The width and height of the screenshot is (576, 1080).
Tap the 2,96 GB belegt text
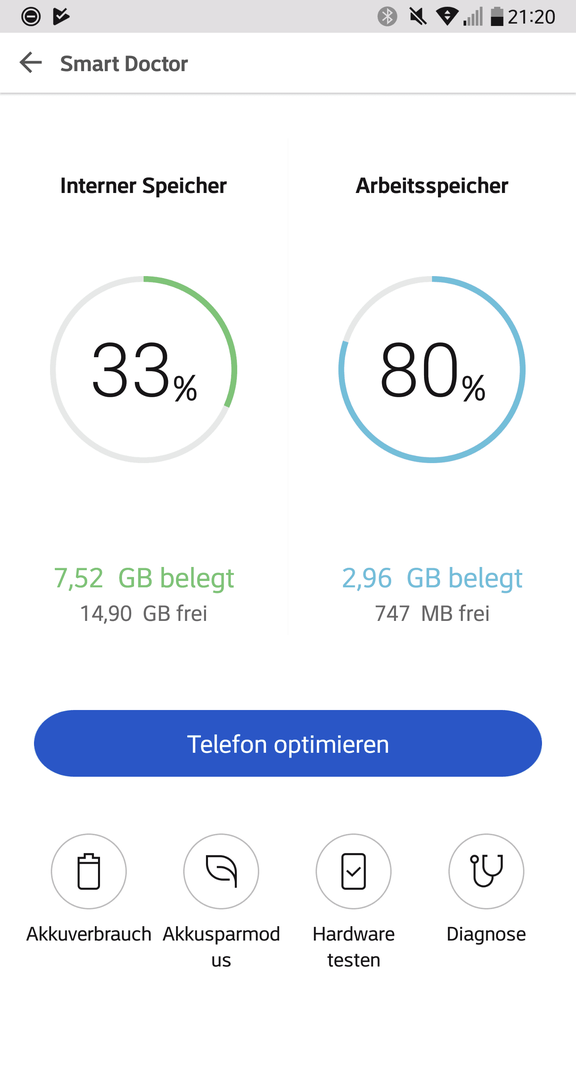pos(432,578)
